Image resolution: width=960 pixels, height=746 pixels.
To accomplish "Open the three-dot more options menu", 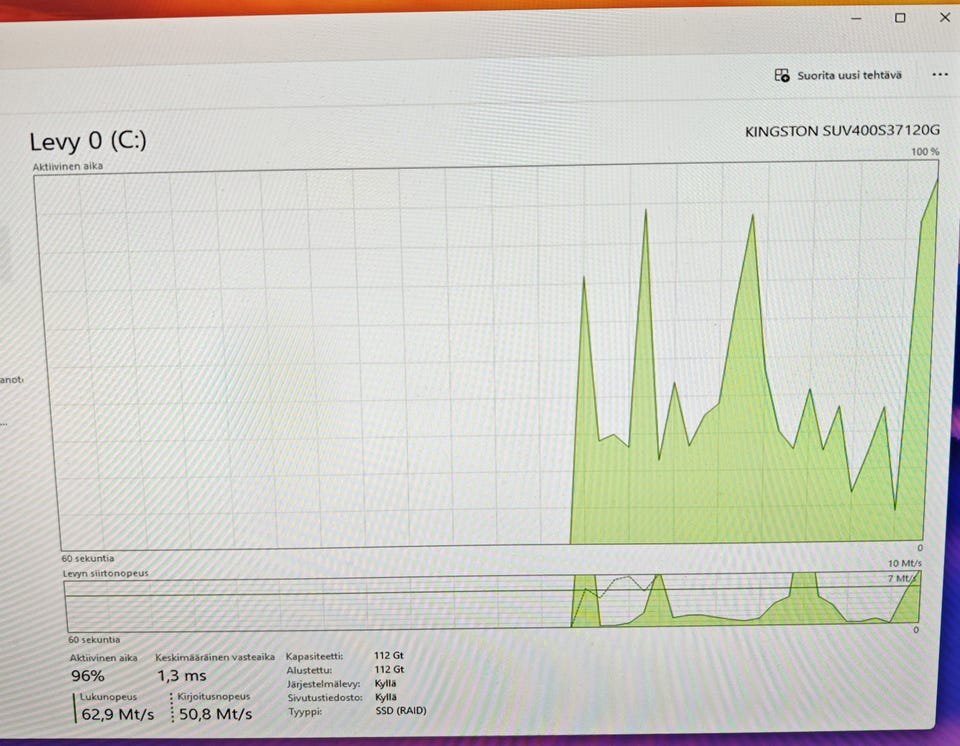I will point(940,75).
